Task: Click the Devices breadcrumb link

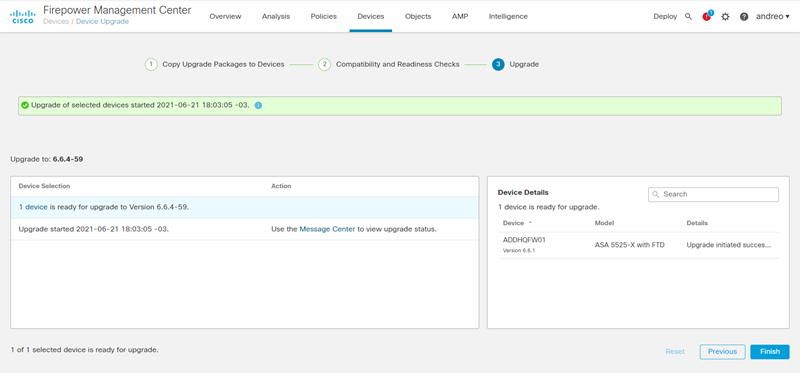Action: click(x=57, y=21)
